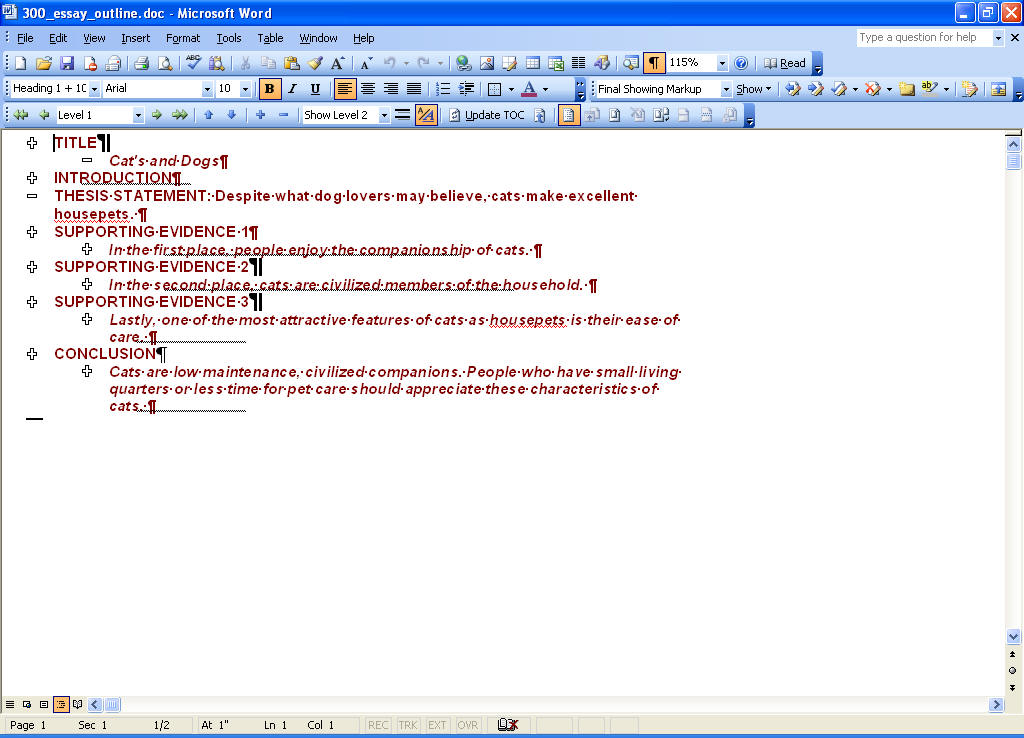Screen dimensions: 1024x738
Task: Insert a hyperlink with the globe icon
Action: pyautogui.click(x=464, y=63)
